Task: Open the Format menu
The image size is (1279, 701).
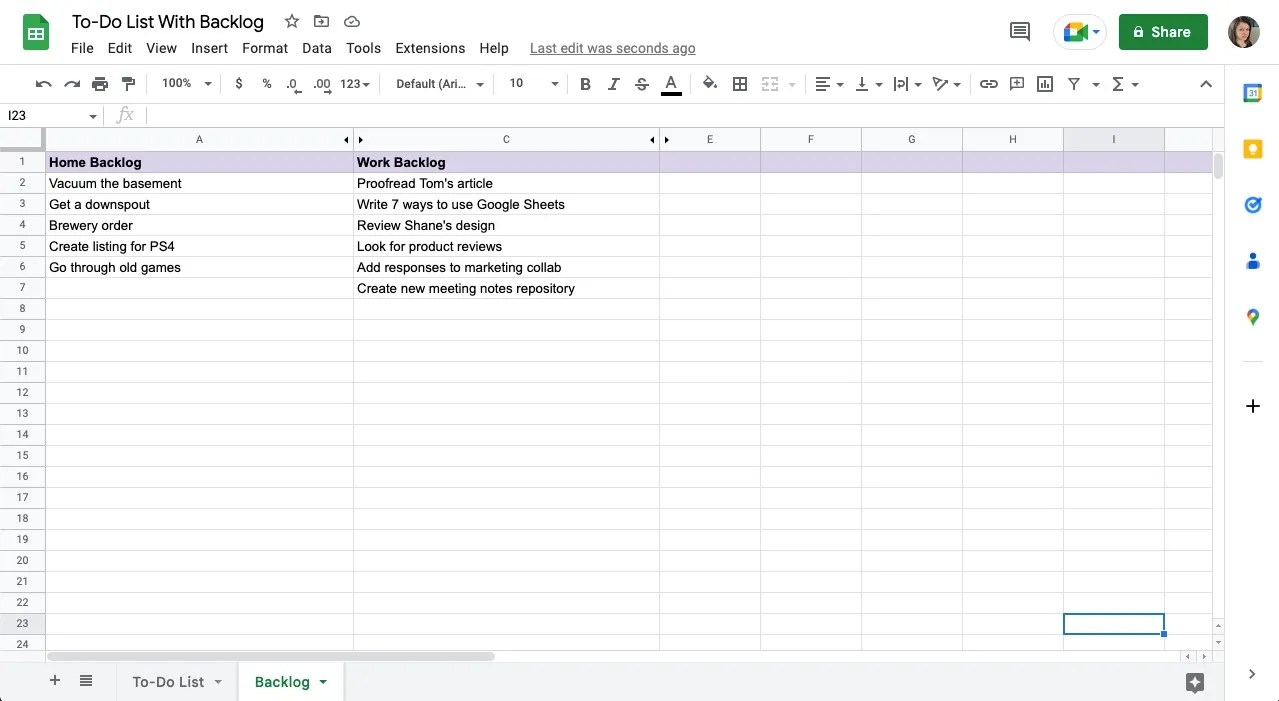Action: click(264, 48)
